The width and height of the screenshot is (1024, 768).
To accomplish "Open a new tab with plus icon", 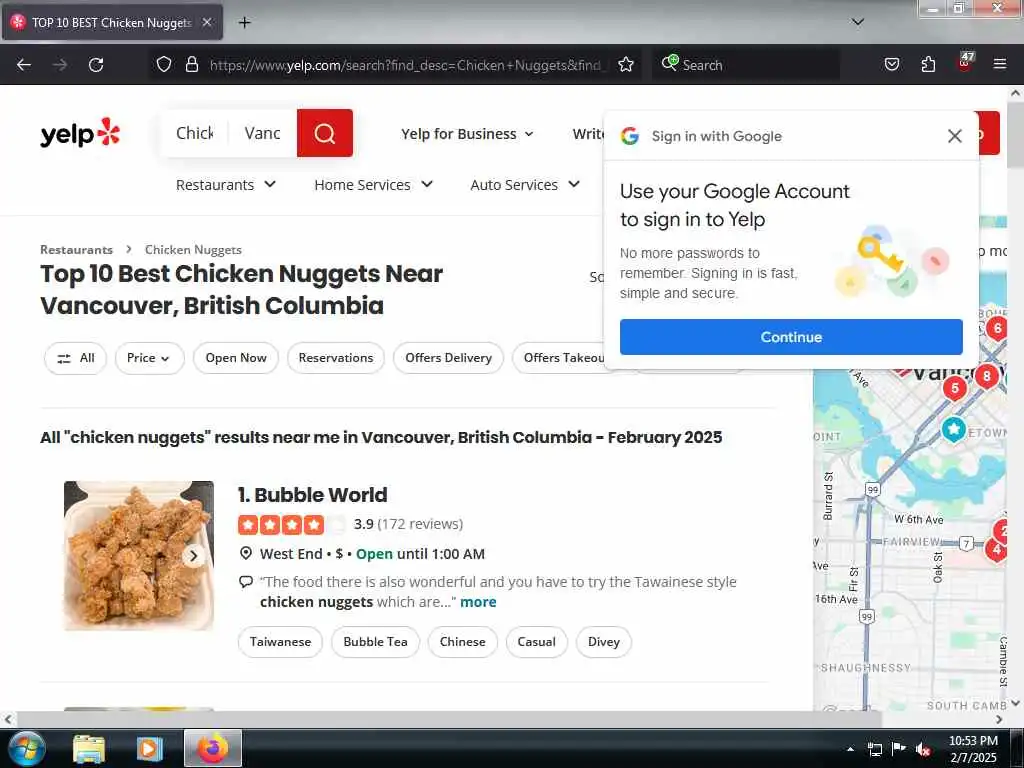I will [x=244, y=22].
